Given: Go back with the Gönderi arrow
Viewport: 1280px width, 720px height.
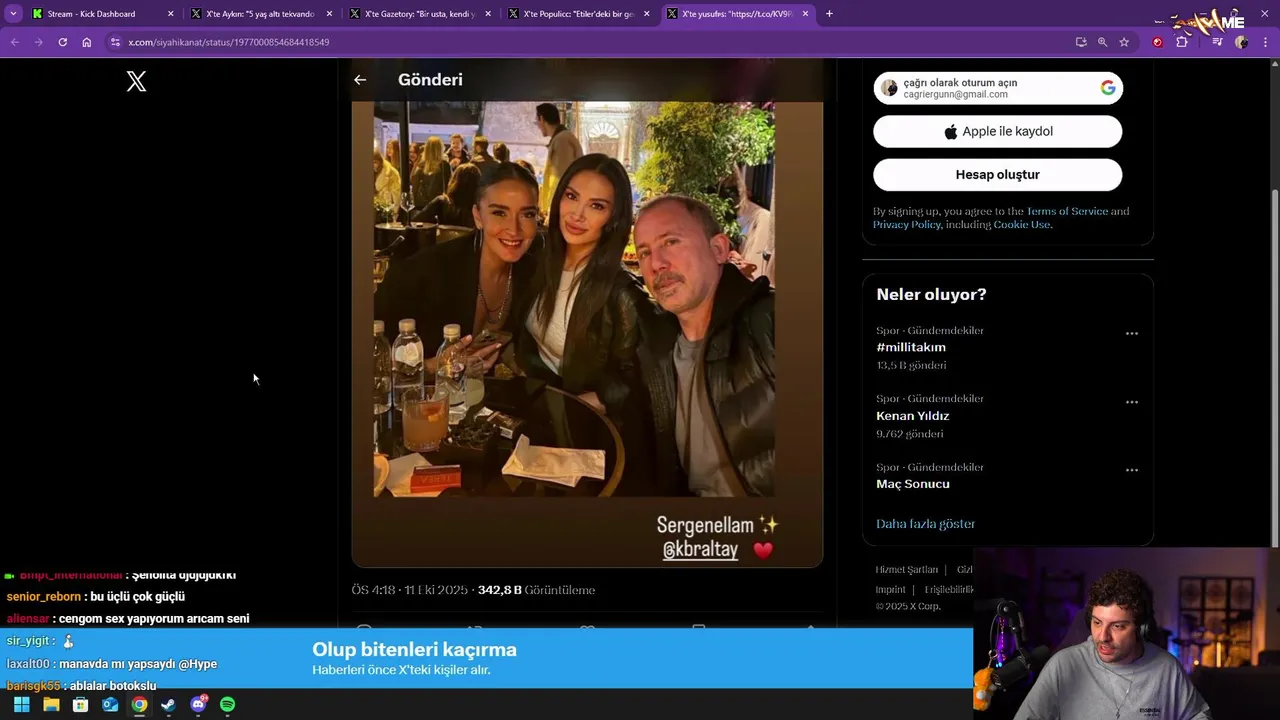Looking at the screenshot, I should 360,80.
